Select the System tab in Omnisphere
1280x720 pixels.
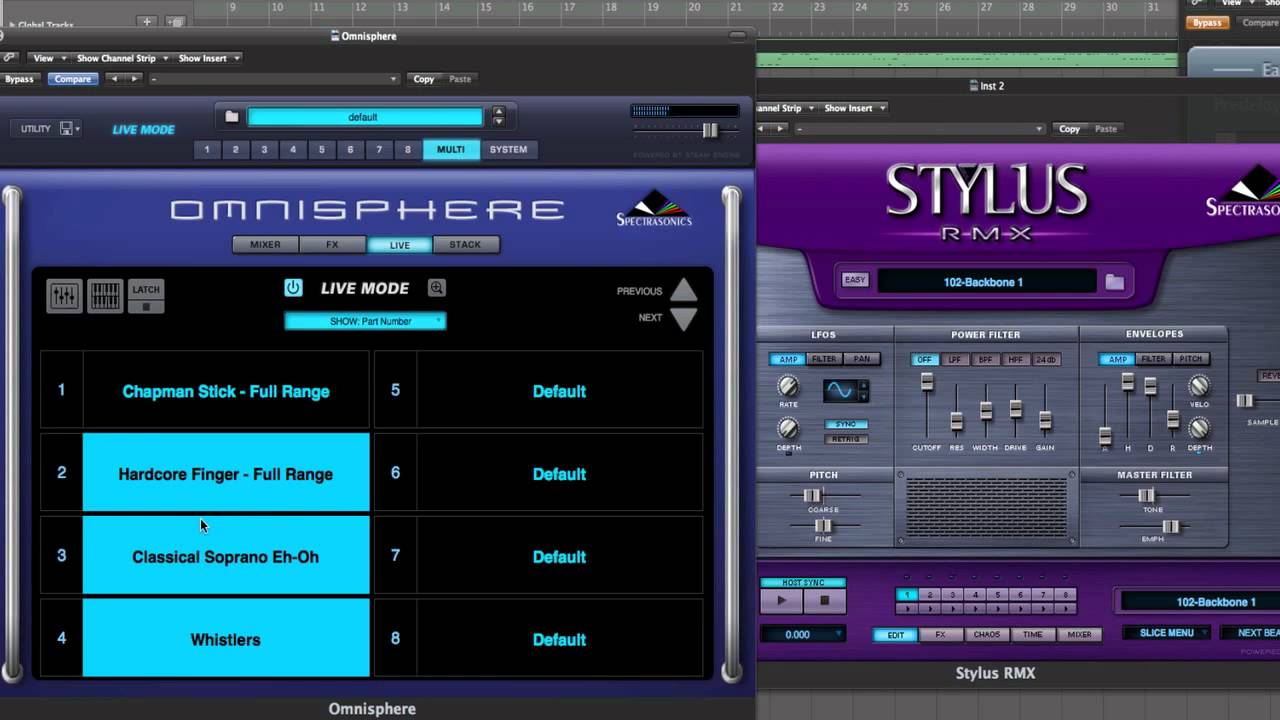coord(508,149)
